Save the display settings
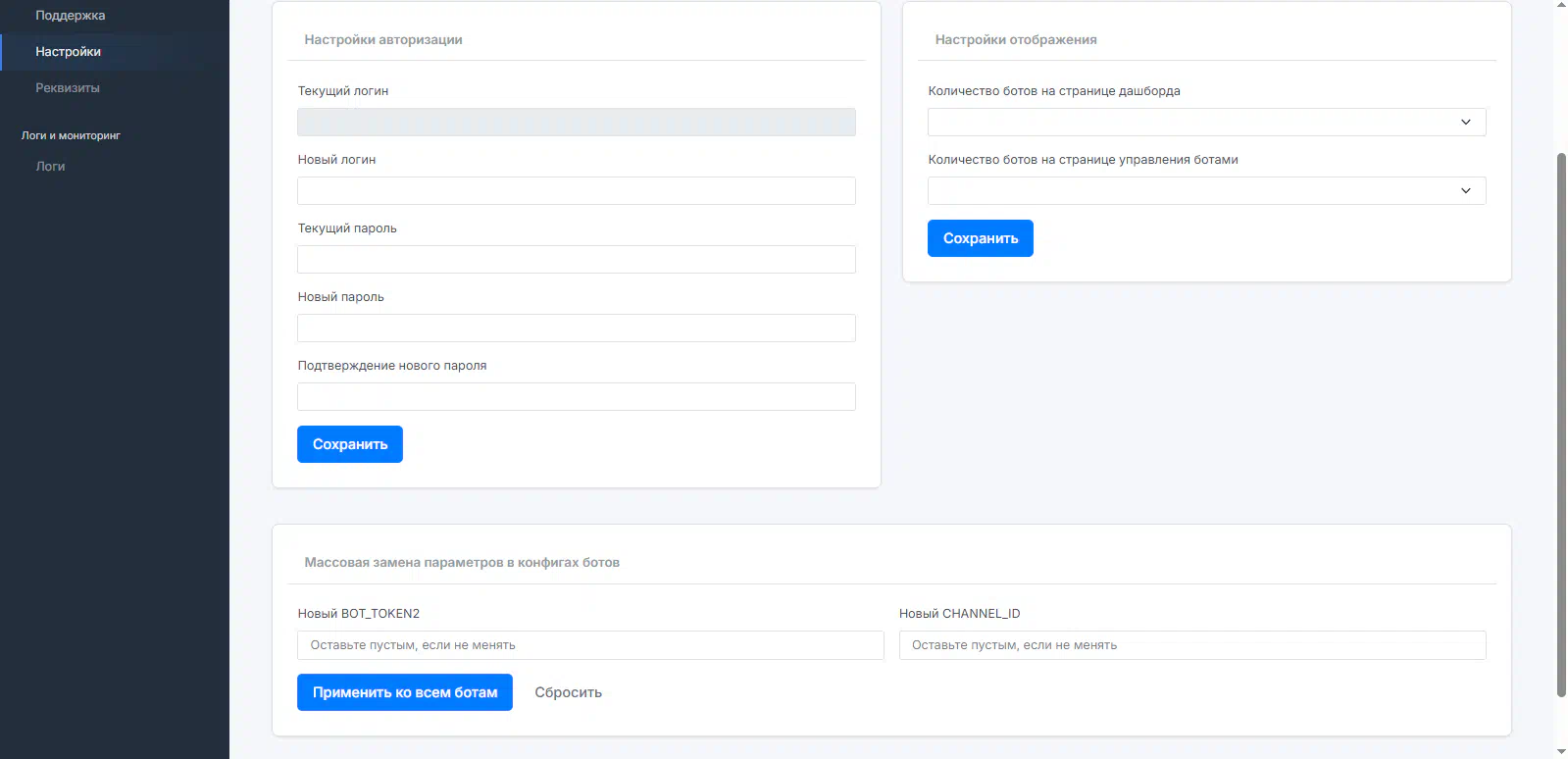 [x=980, y=238]
